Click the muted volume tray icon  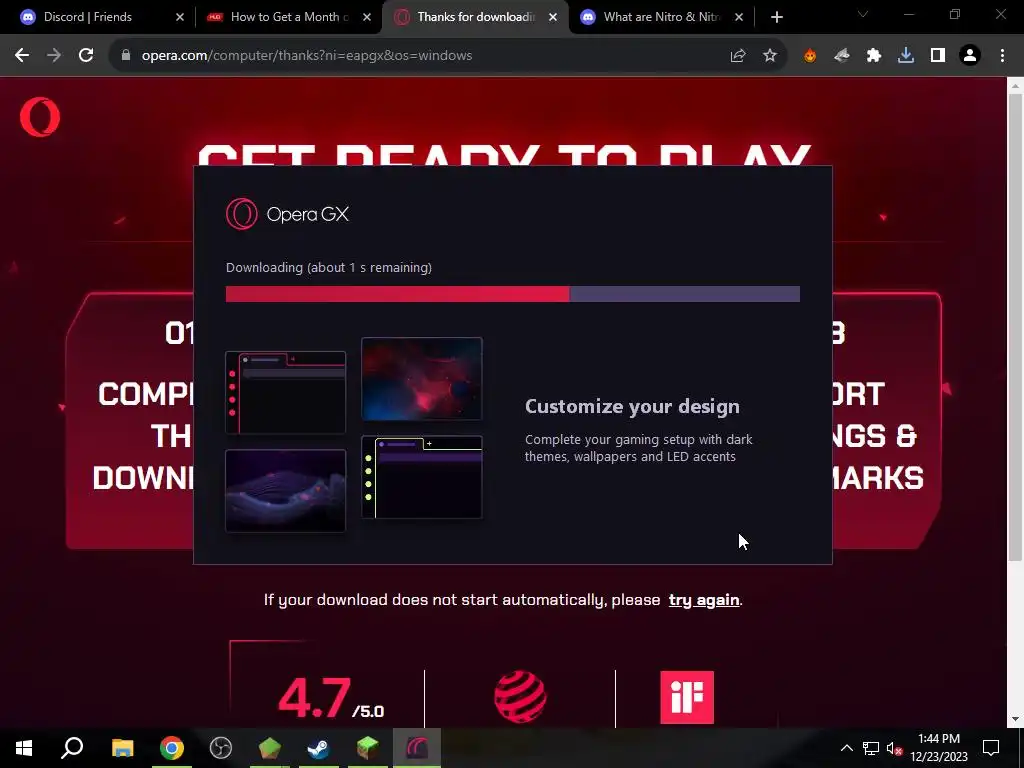895,748
